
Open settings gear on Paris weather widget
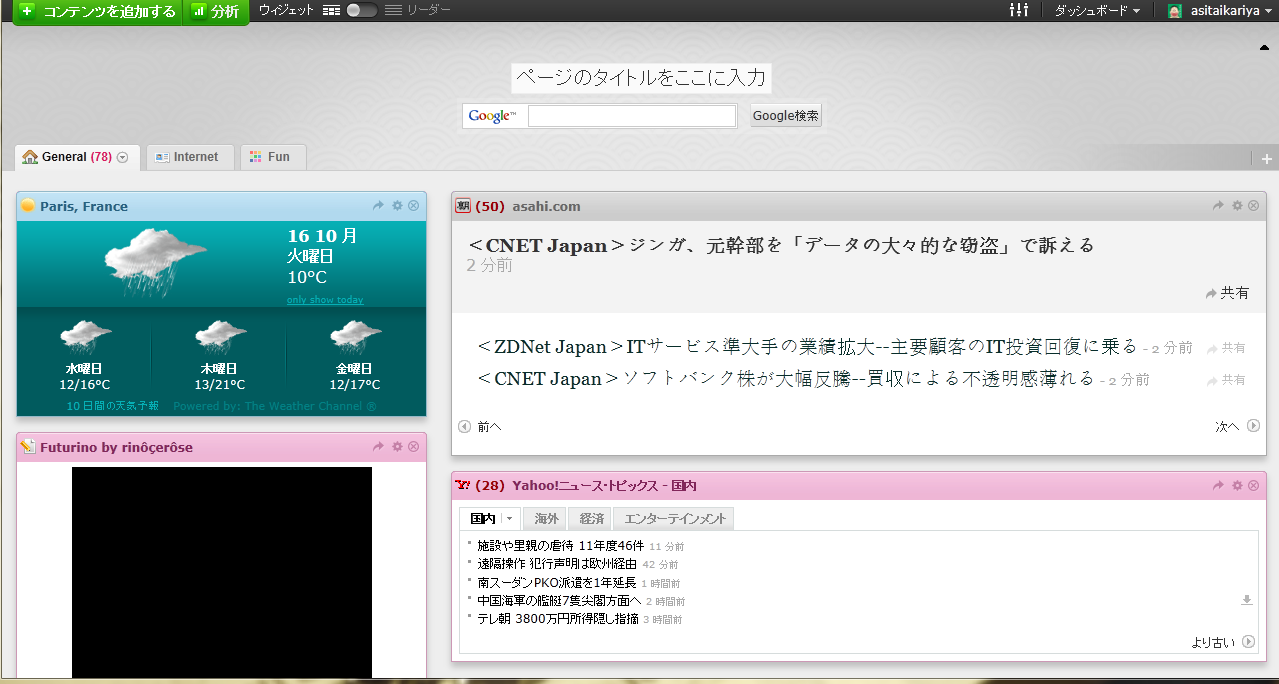[397, 206]
